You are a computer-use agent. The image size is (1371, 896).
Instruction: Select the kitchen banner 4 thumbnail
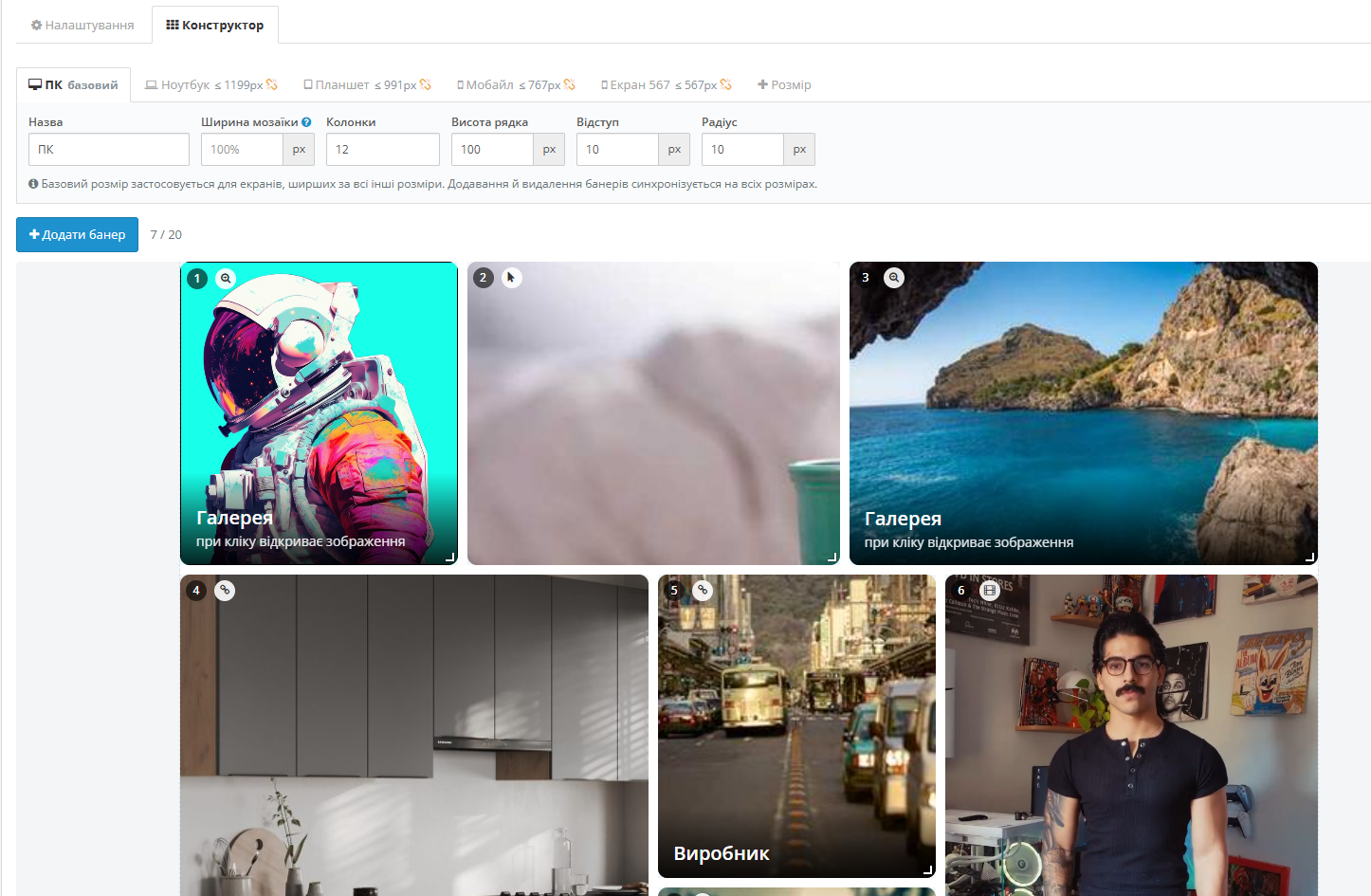click(x=414, y=735)
